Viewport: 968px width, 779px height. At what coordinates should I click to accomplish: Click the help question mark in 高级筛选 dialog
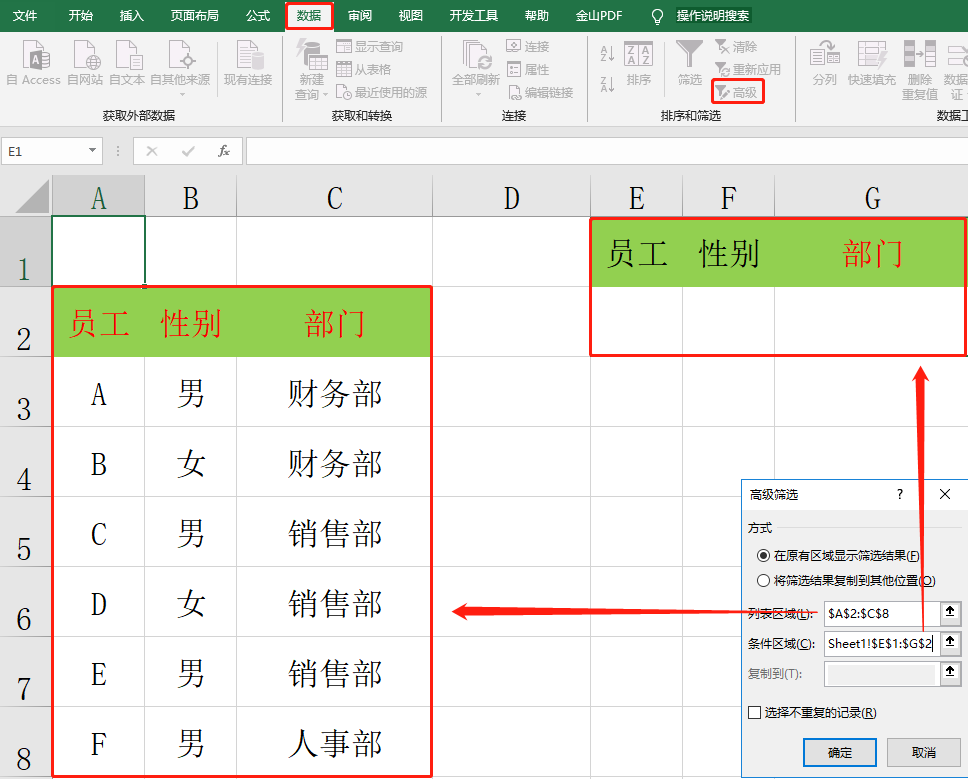pyautogui.click(x=900, y=494)
